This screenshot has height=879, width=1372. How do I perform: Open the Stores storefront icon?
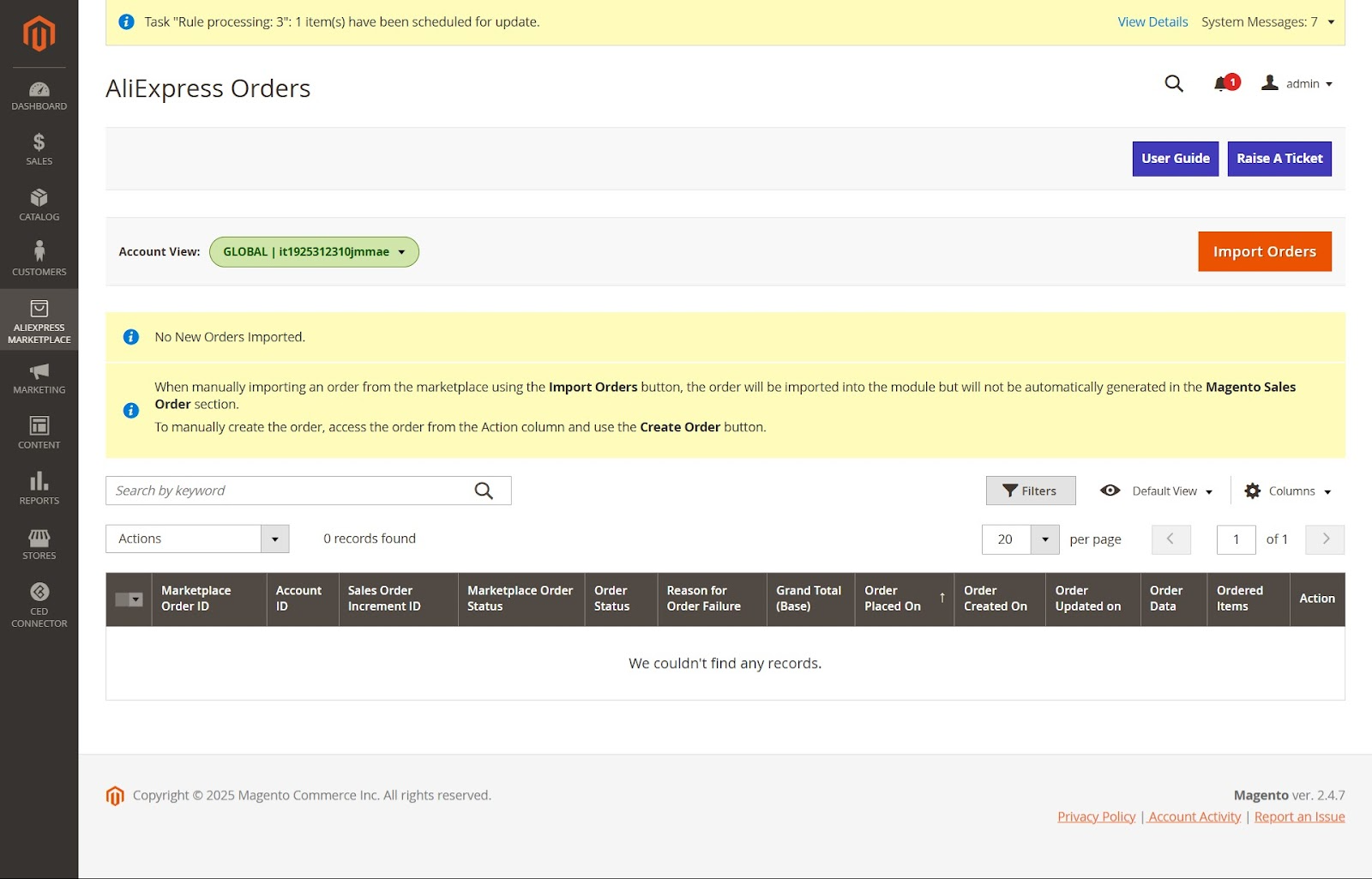pos(39,544)
